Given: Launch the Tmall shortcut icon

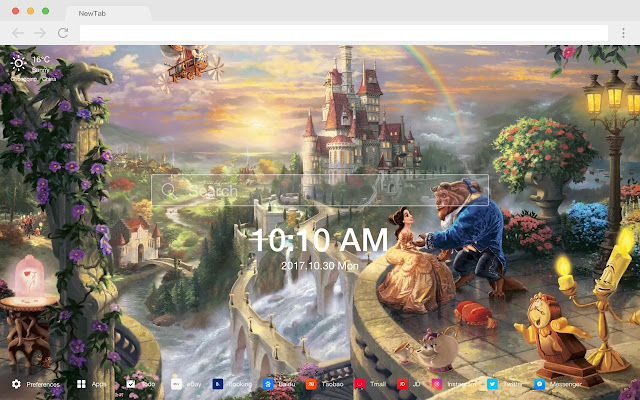Looking at the screenshot, I should 359,384.
